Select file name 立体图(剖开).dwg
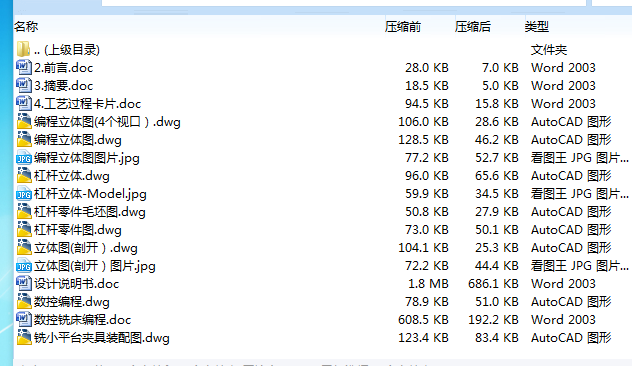The image size is (632, 366). tap(86, 248)
